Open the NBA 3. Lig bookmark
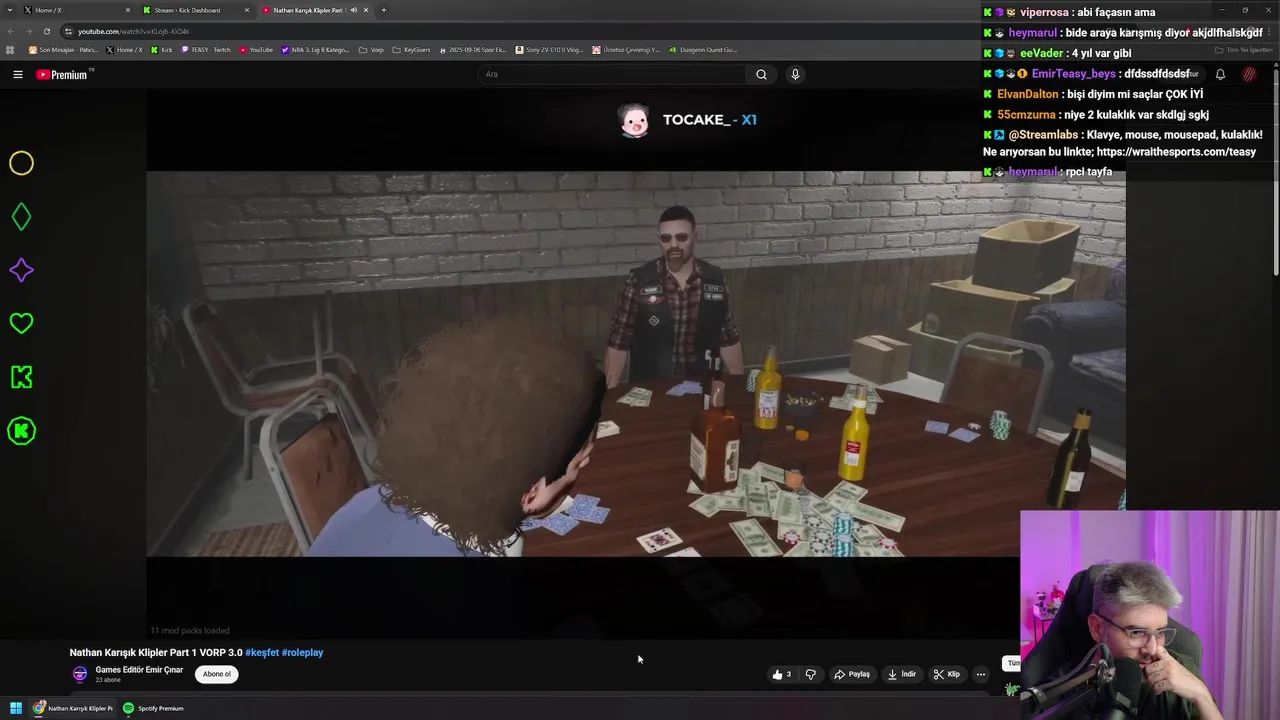 (316, 49)
